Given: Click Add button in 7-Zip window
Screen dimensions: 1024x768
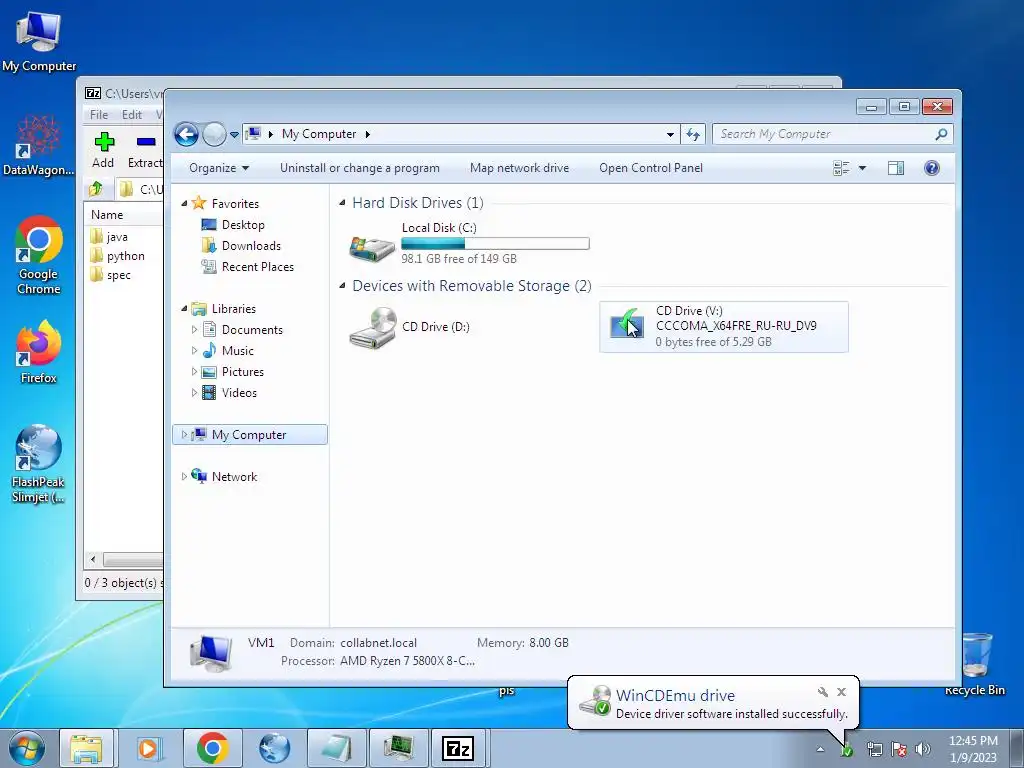Looking at the screenshot, I should pos(103,150).
